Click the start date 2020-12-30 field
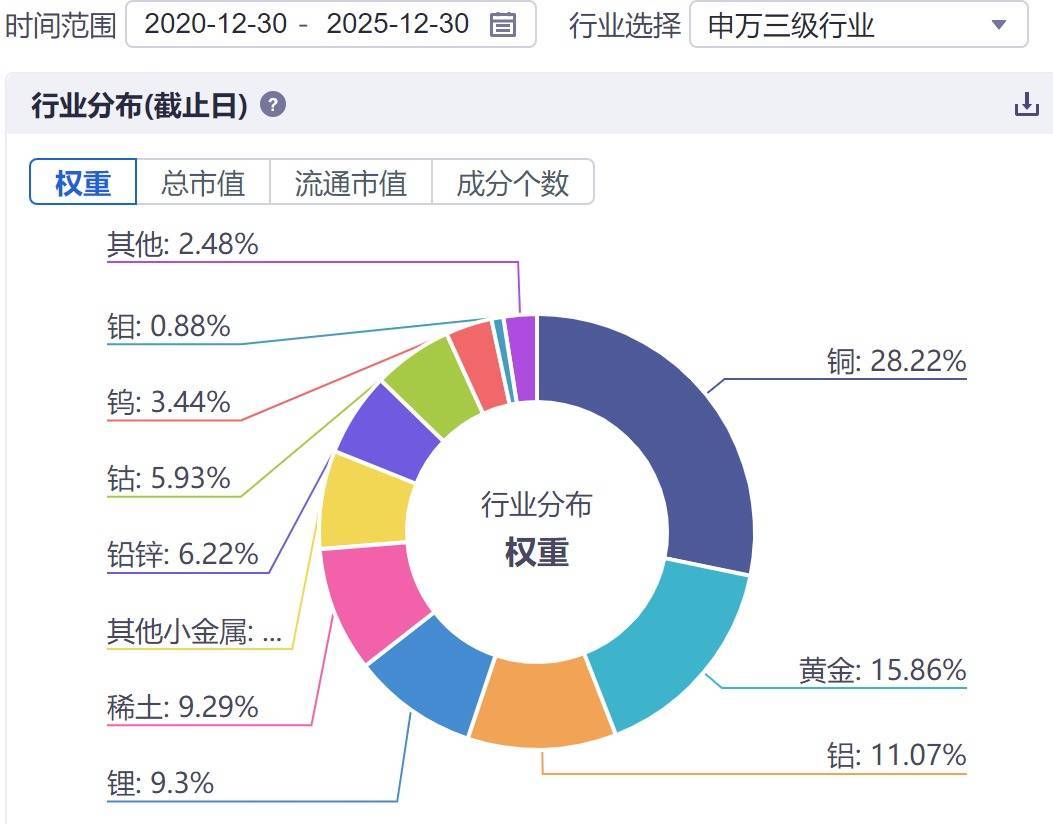 click(215, 25)
